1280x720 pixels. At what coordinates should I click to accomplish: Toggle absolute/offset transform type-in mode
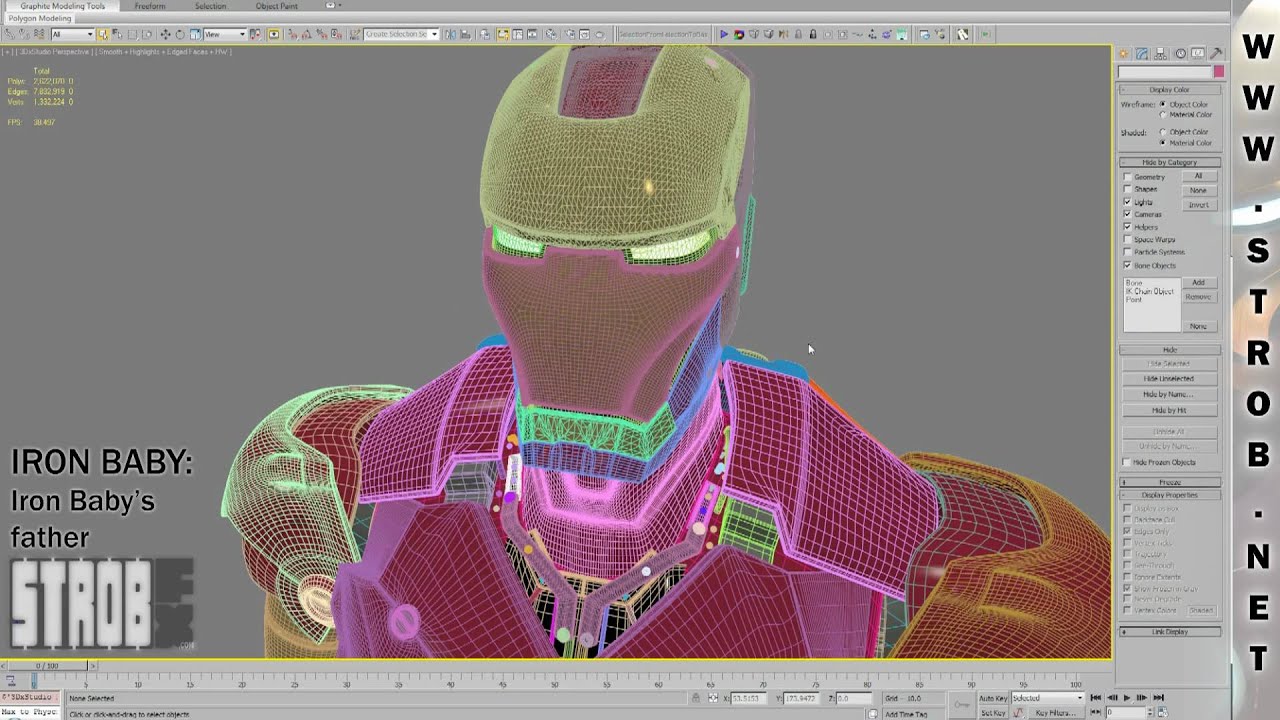pos(713,698)
